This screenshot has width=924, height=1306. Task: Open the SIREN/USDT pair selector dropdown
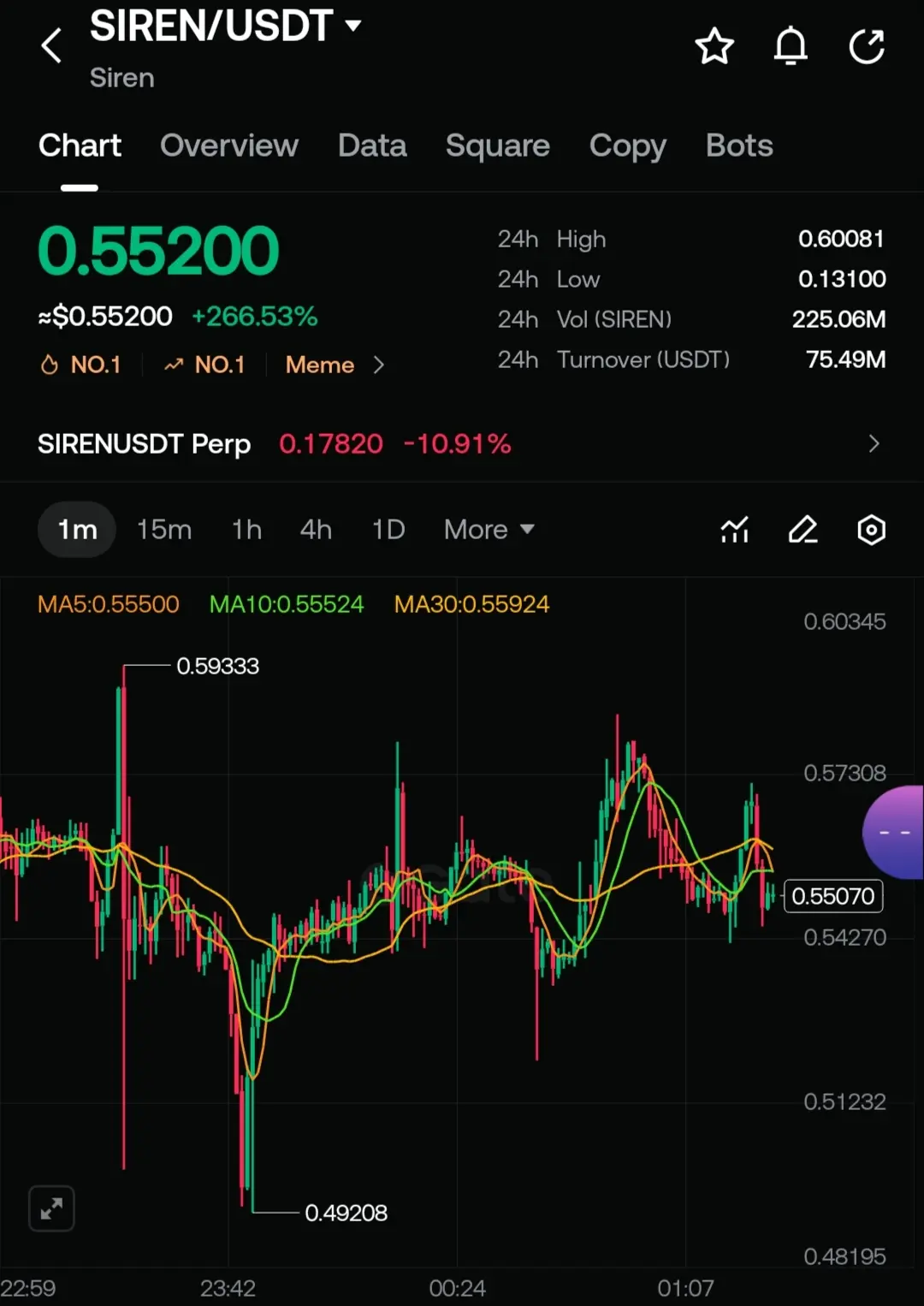[226, 26]
